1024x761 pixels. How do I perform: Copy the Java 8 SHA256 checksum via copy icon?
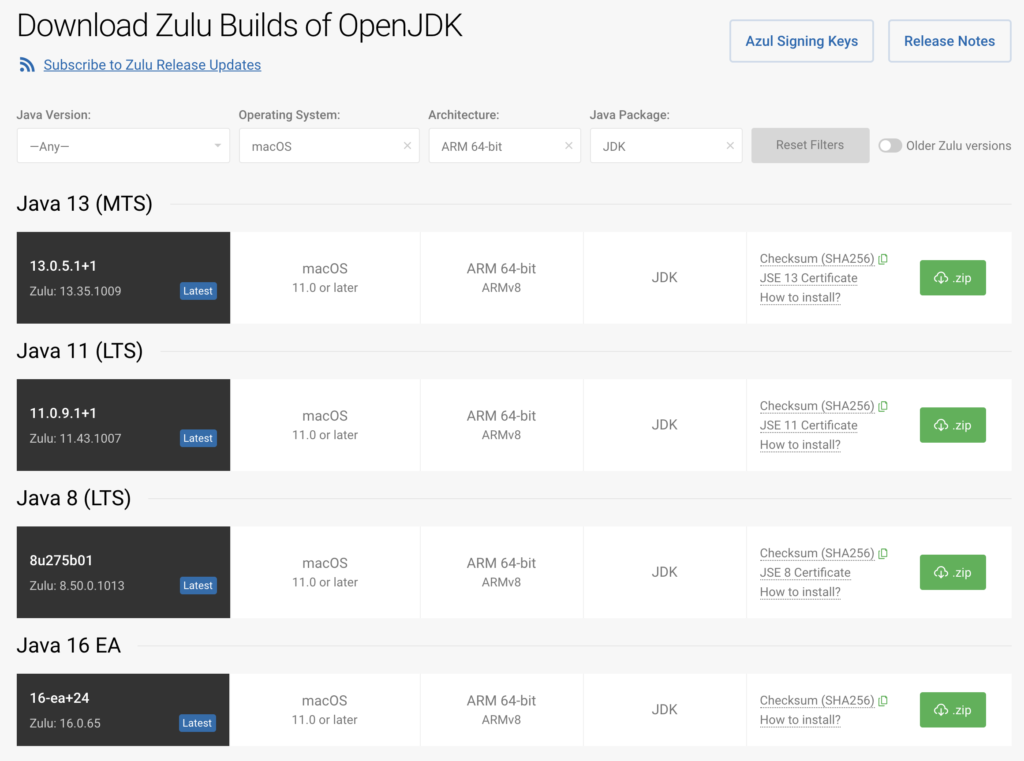pyautogui.click(x=883, y=554)
